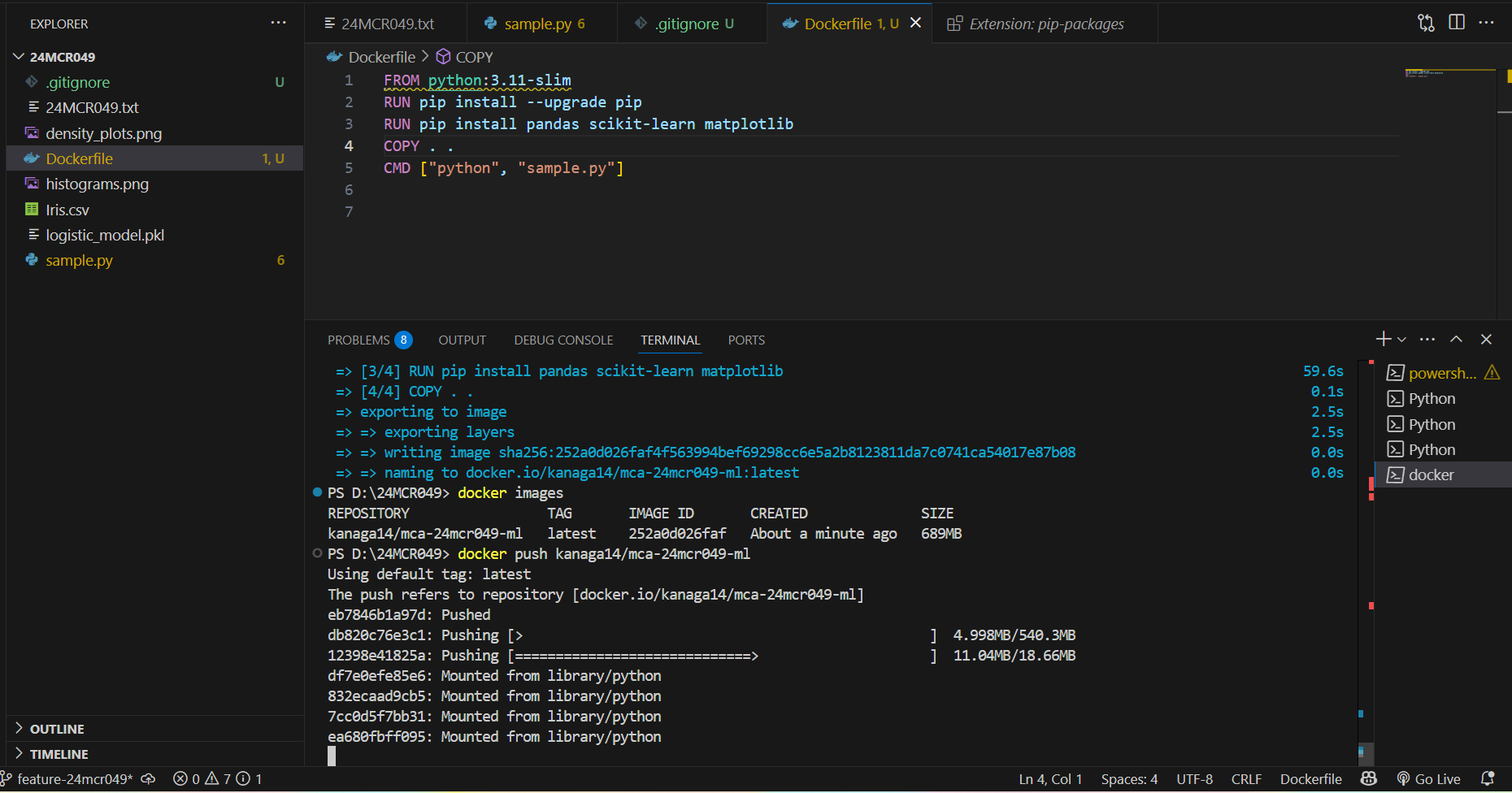This screenshot has width=1512, height=793.
Task: Open the DEBUG CONSOLE panel tab
Action: (563, 340)
